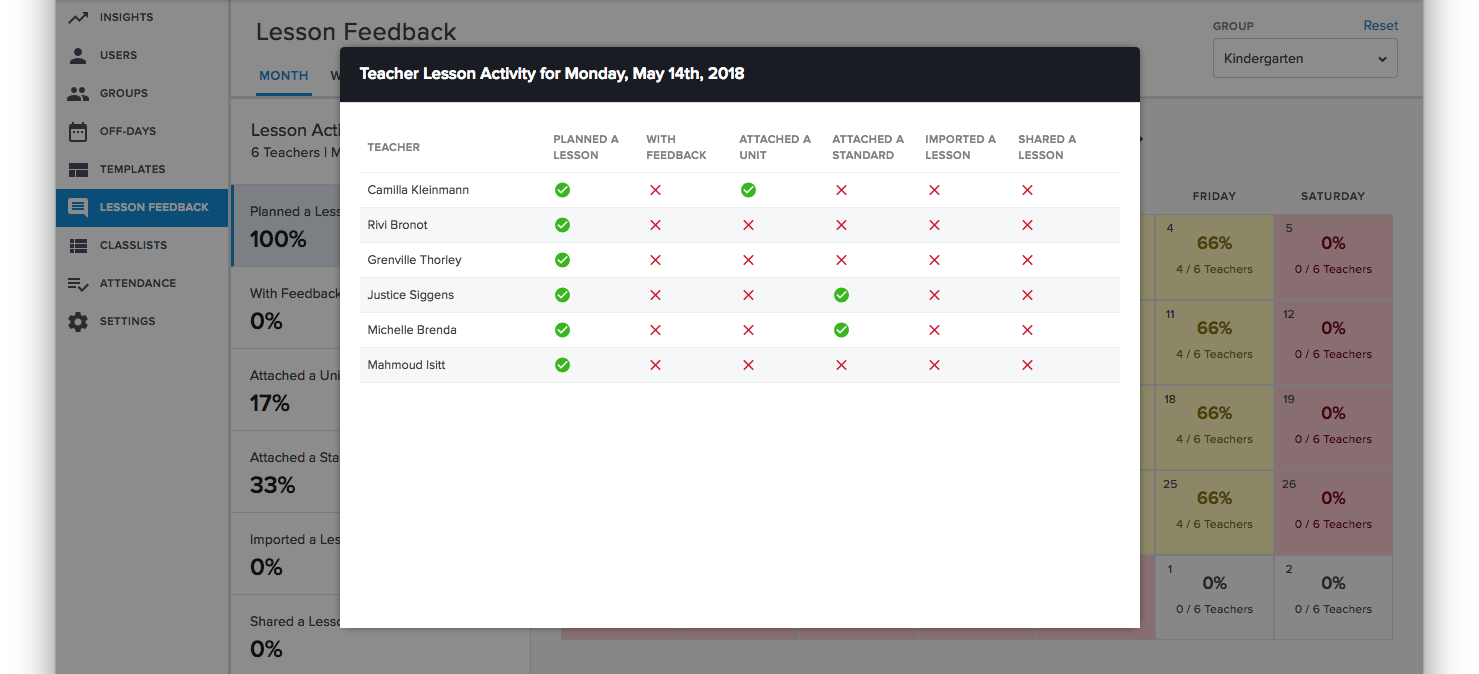Open the Kindergarten group dropdown
This screenshot has width=1479, height=674.
click(1305, 59)
